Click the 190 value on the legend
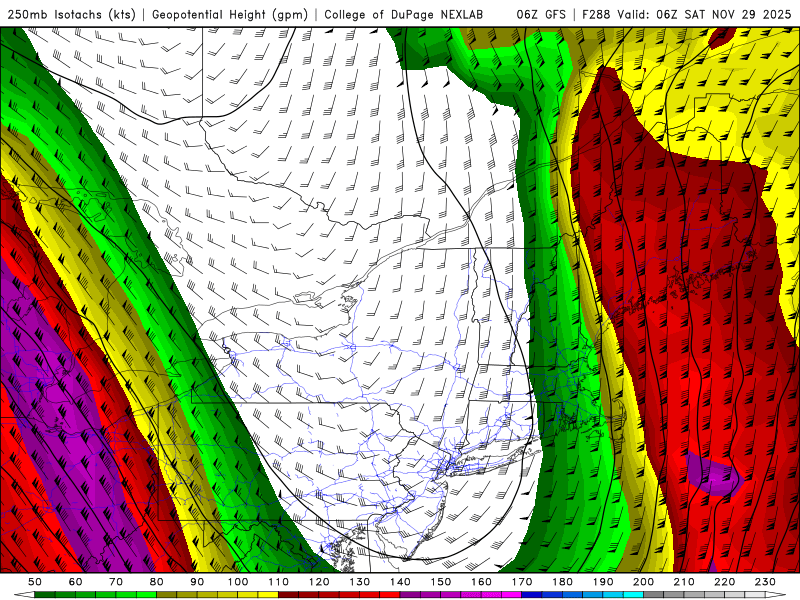The height and width of the screenshot is (600, 800). point(603,582)
